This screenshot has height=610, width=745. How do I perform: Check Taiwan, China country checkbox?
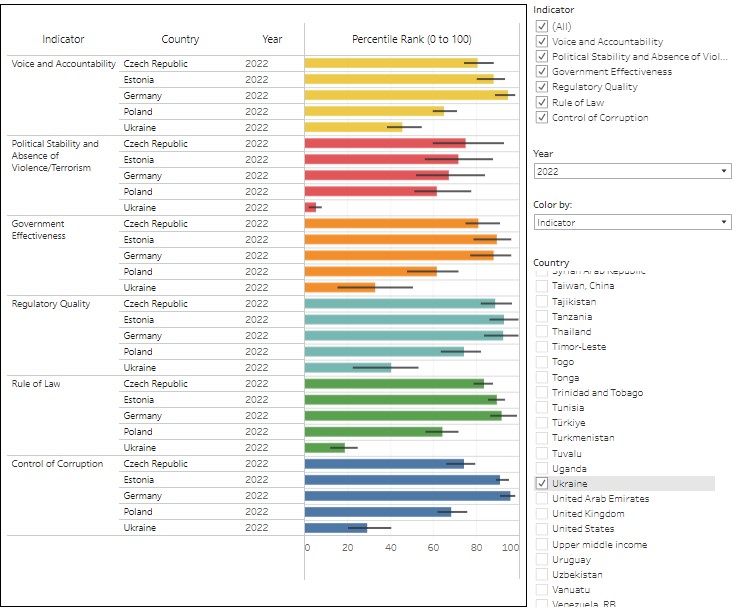[542, 286]
